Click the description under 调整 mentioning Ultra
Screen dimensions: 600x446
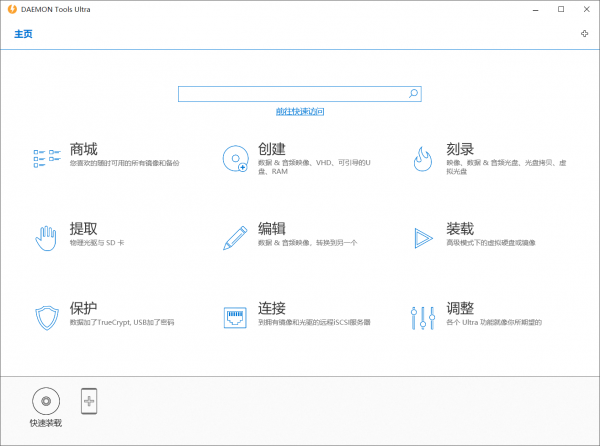pos(494,322)
